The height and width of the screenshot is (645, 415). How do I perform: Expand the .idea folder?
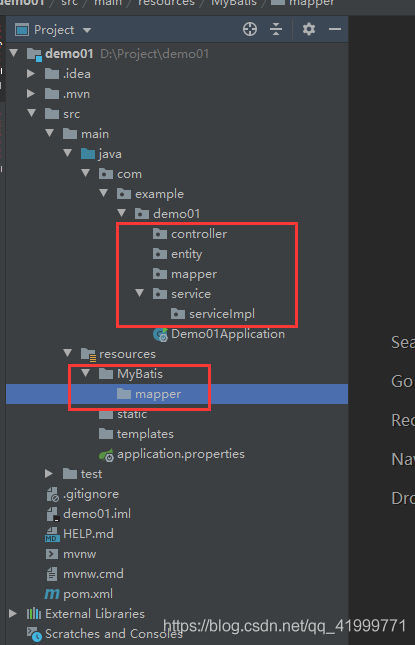[x=31, y=74]
